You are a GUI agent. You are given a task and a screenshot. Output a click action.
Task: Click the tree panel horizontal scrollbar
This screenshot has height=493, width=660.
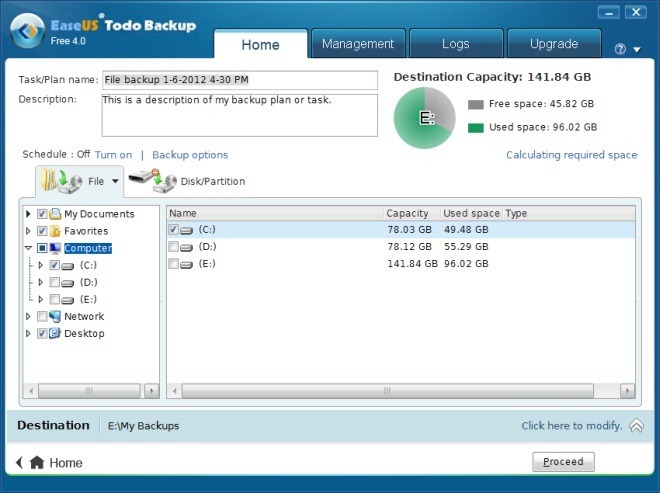89,391
